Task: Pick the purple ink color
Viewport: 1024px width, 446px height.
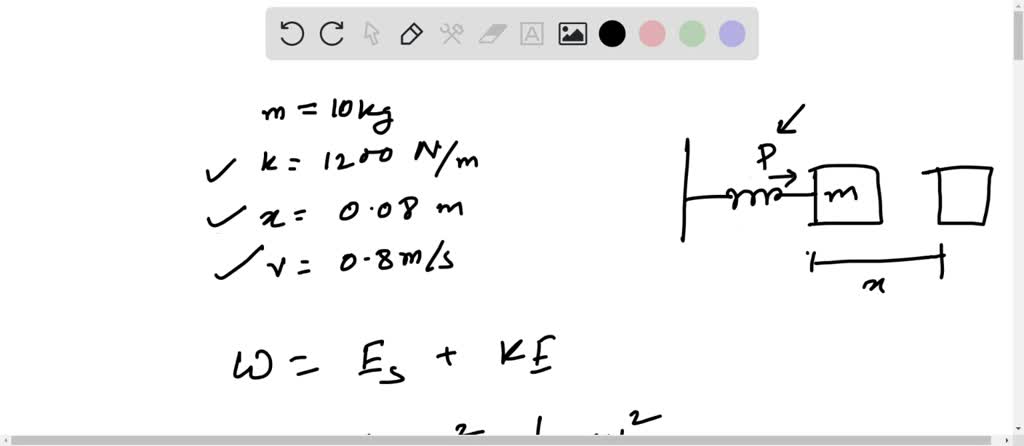Action: (732, 34)
